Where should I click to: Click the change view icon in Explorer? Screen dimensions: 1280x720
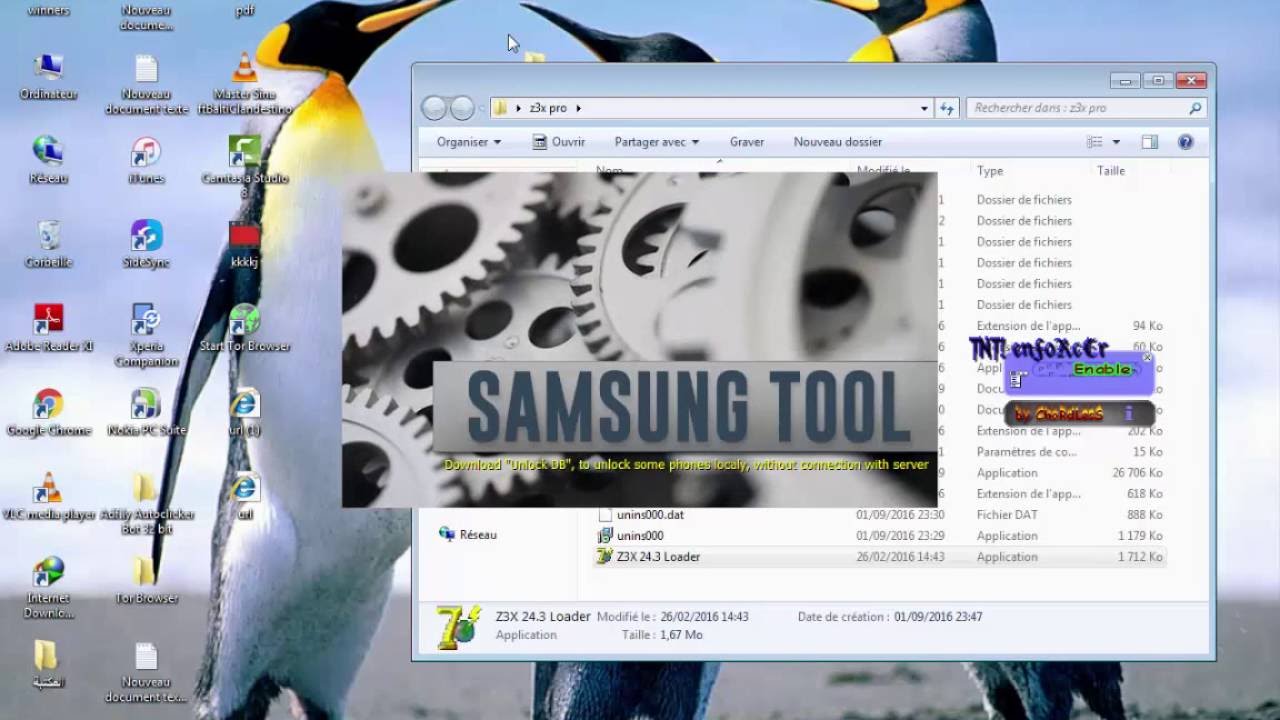click(1095, 142)
